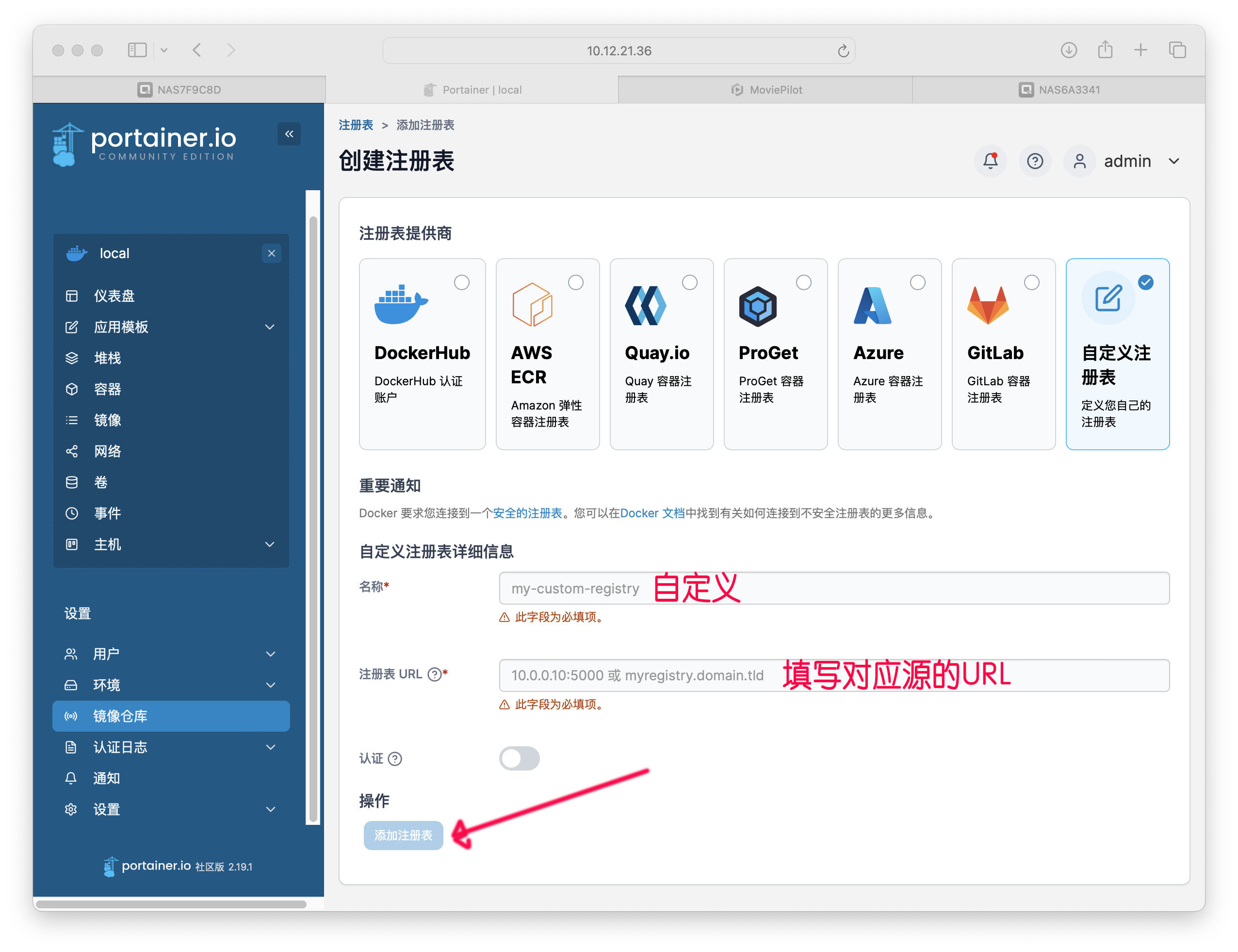Click the help question mark icon in header

point(1035,162)
